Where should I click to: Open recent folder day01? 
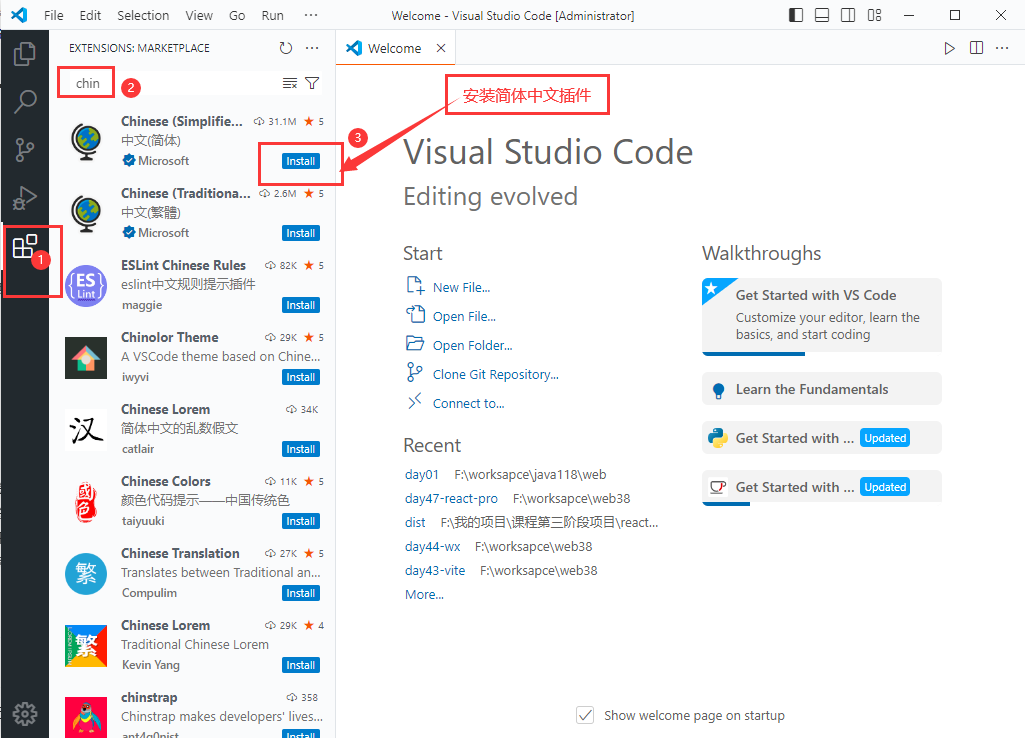tap(422, 475)
